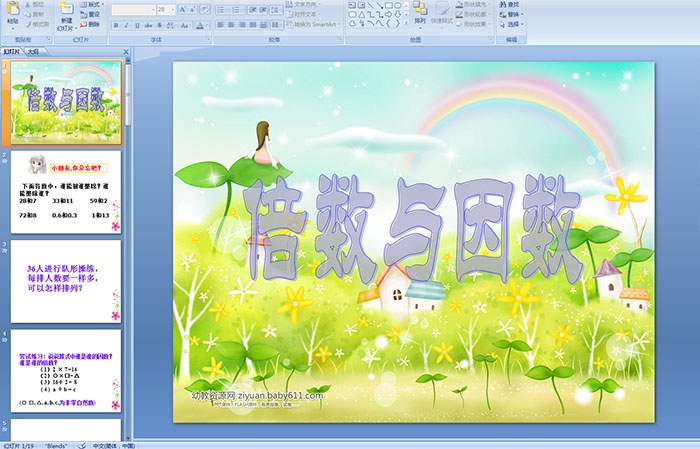Open the Font Color picker
The height and width of the screenshot is (449, 700).
pos(200,25)
